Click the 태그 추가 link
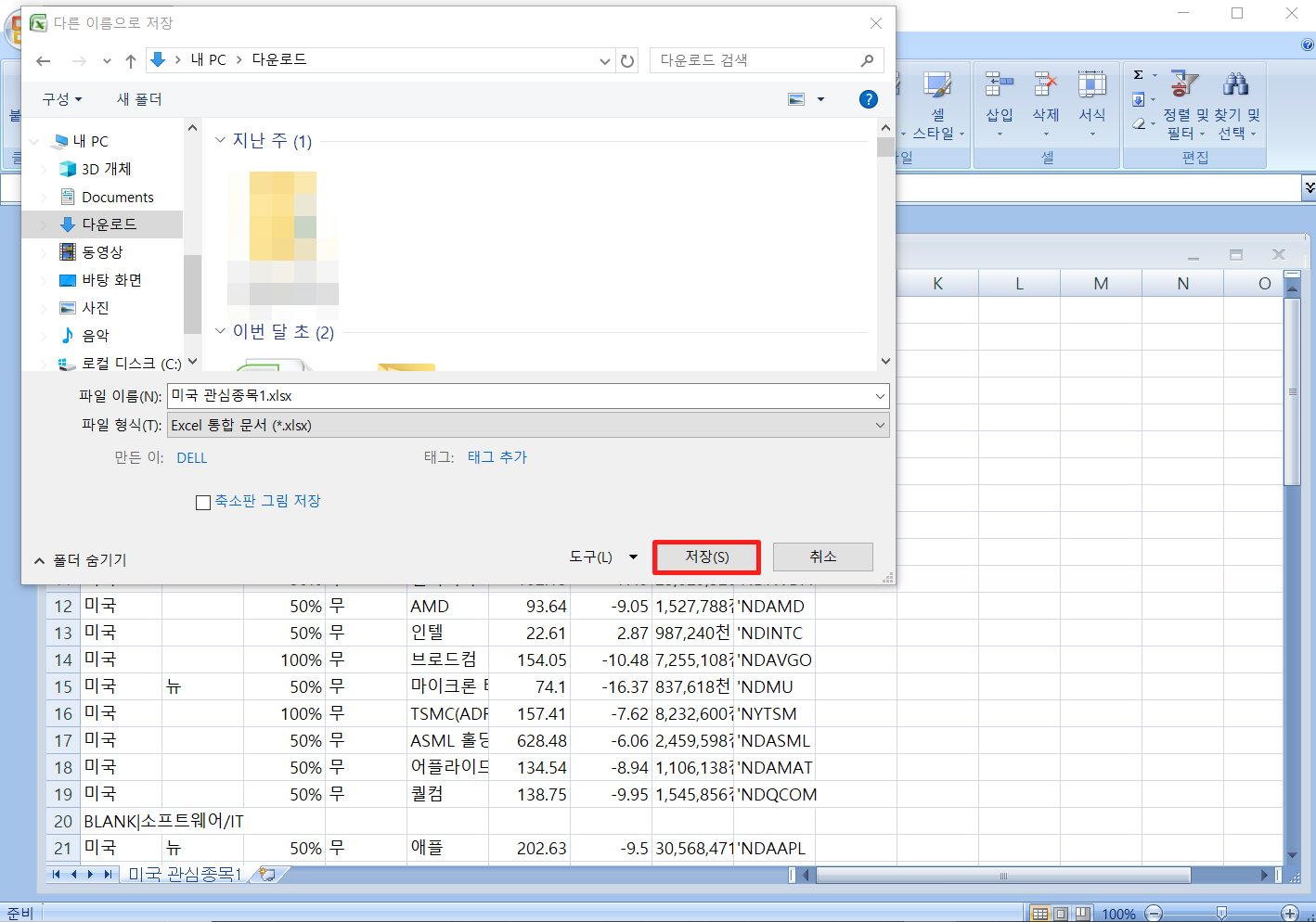Screen dimensions: 1316x922 click(497, 457)
